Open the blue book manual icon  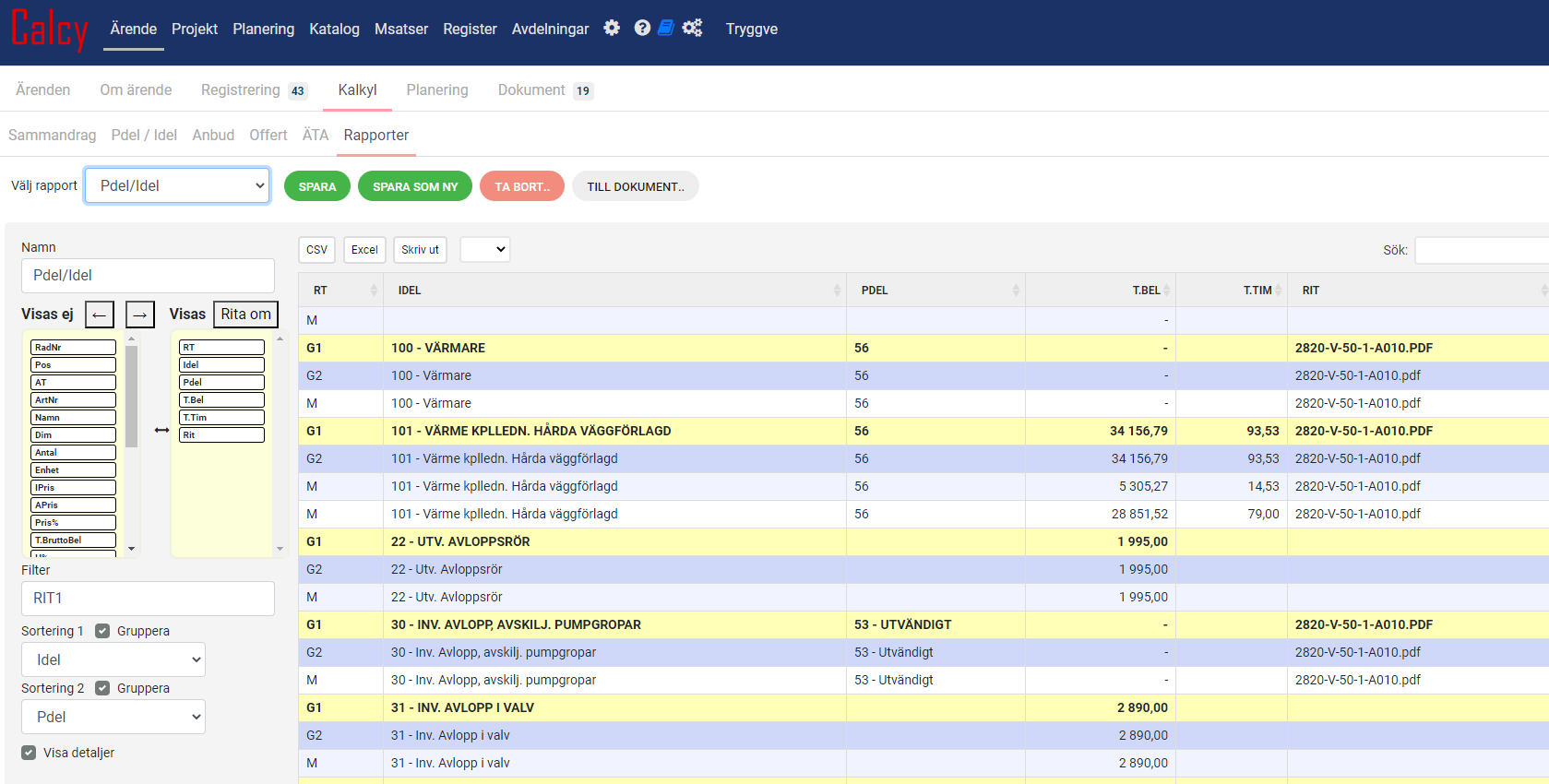[666, 29]
